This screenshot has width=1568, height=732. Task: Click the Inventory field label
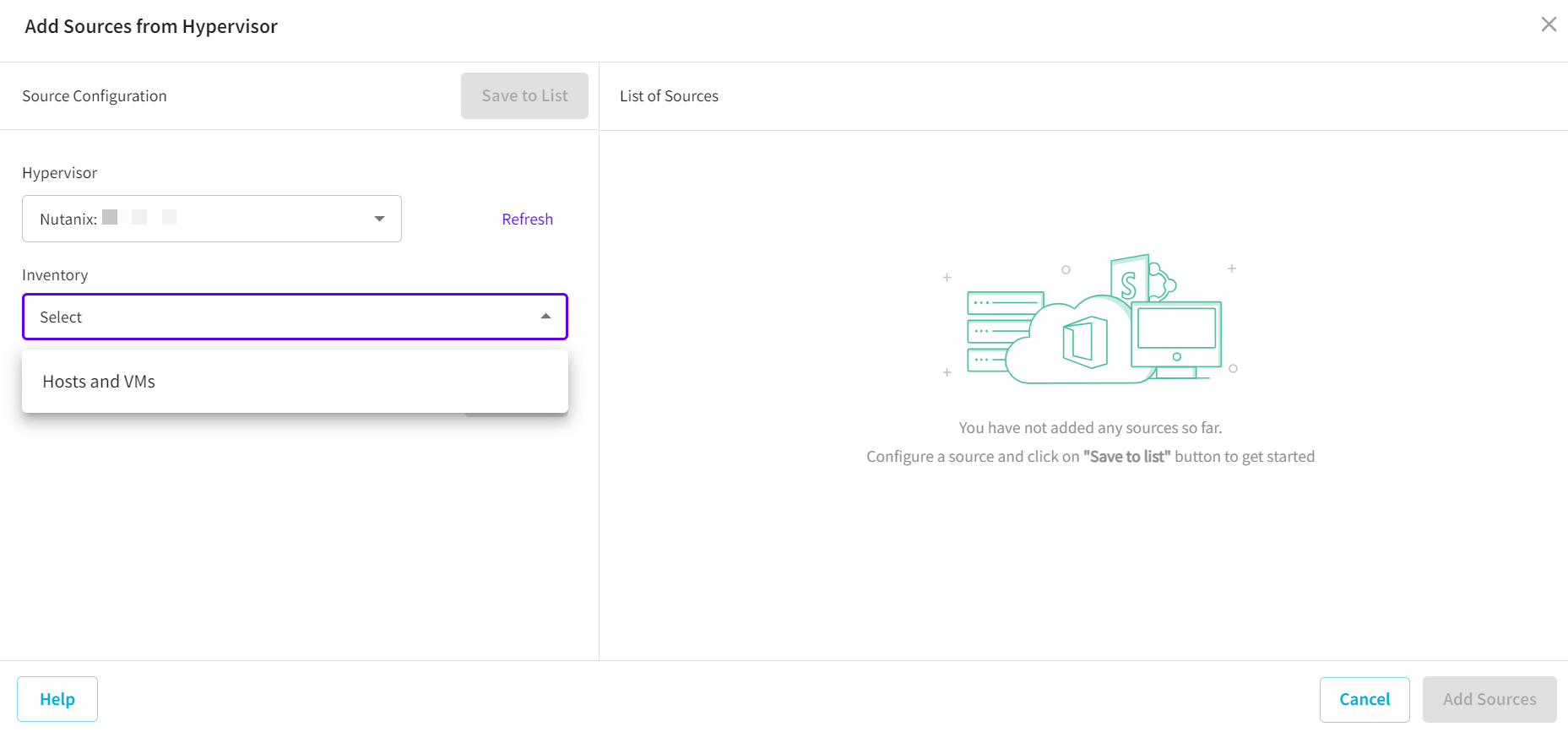point(55,275)
